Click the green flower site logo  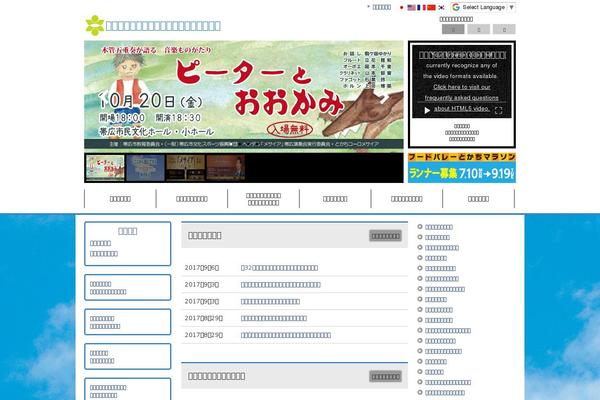click(95, 25)
